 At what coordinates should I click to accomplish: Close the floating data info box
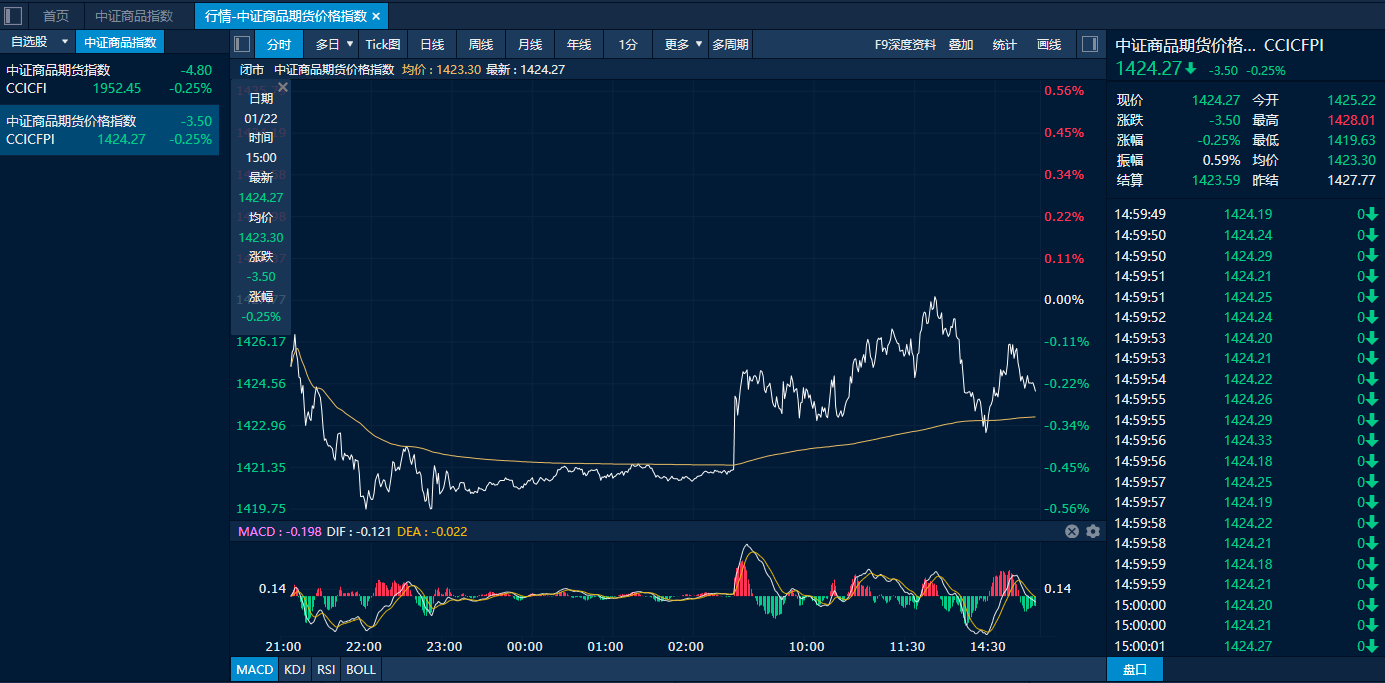(x=283, y=88)
